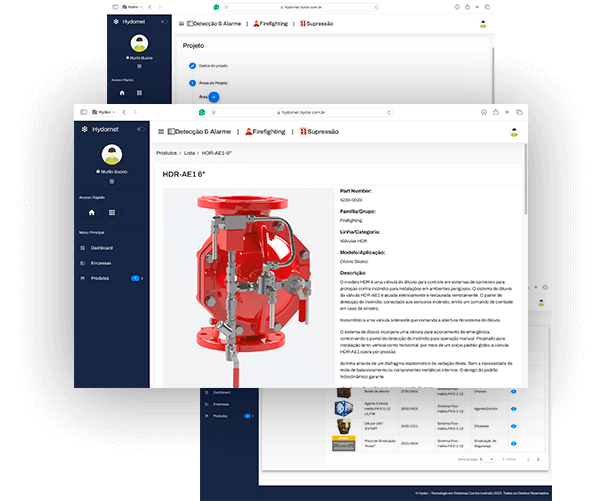Select Firefighting in the Projeto window
Image resolution: width=605 pixels, height=501 pixels.
click(x=270, y=24)
